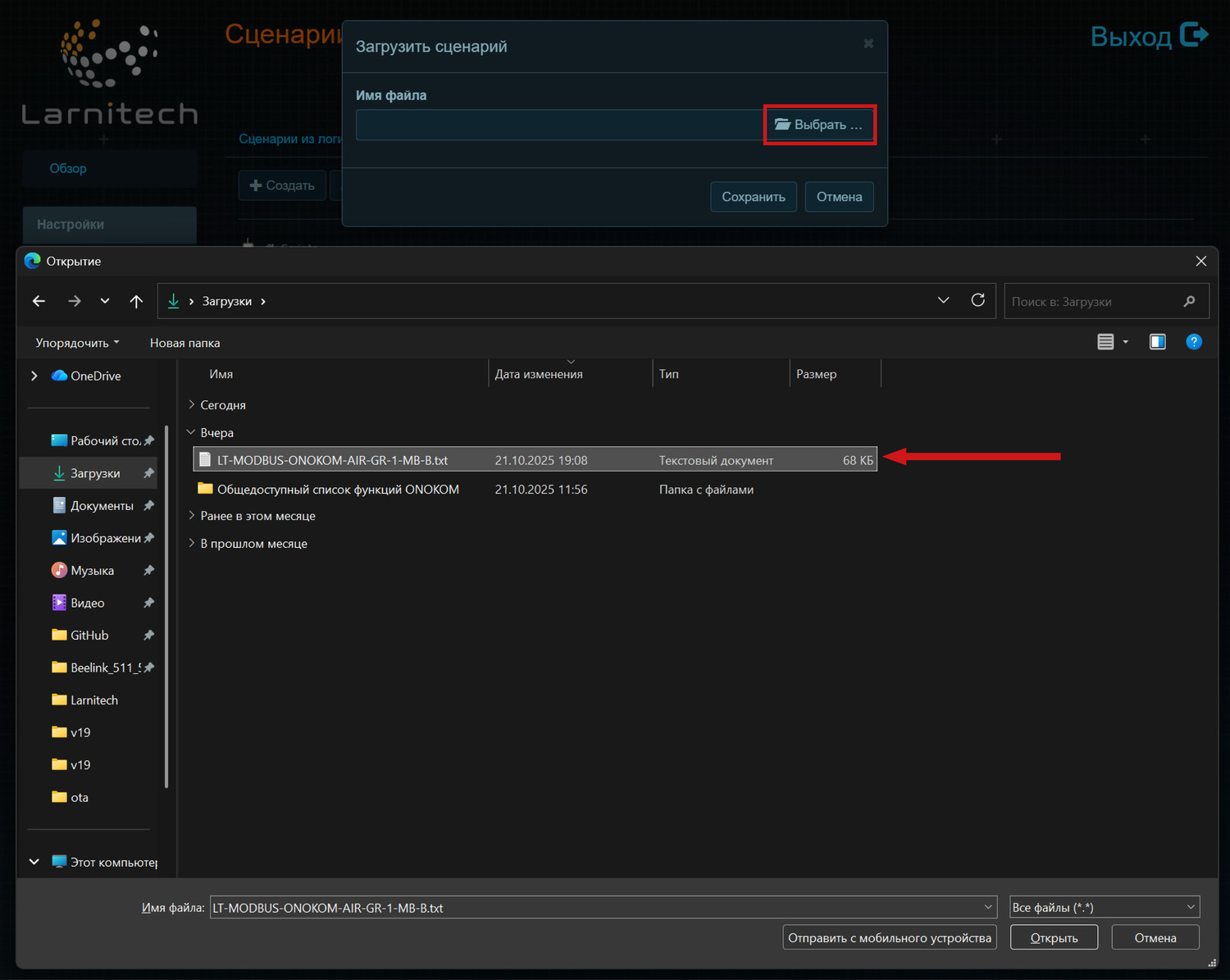The image size is (1230, 980).
Task: Click the Back arrow in file dialog
Action: point(39,301)
